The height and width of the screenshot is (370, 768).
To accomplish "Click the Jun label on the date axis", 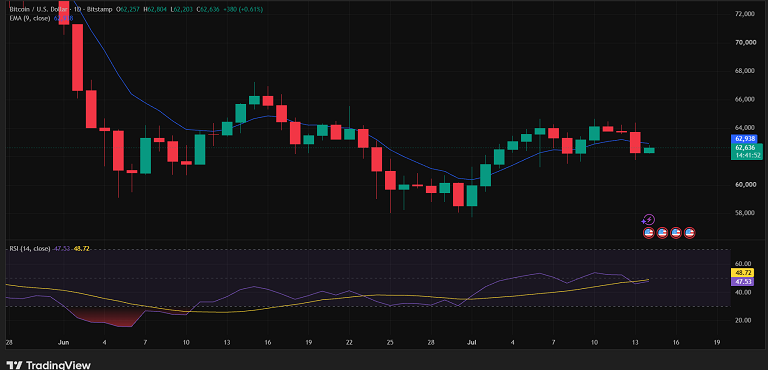I will pos(64,342).
